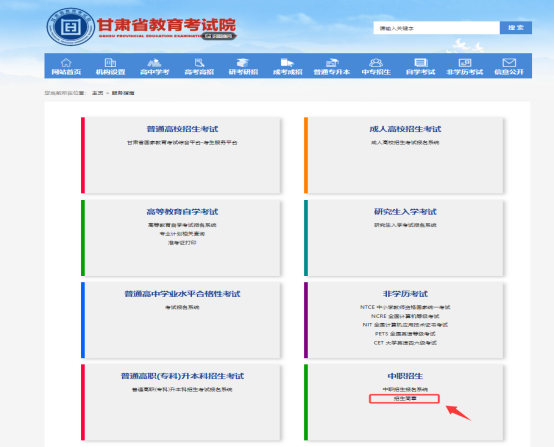Click the 甘肃省教育考试院 logo emblem
The height and width of the screenshot is (447, 554).
tap(71, 27)
